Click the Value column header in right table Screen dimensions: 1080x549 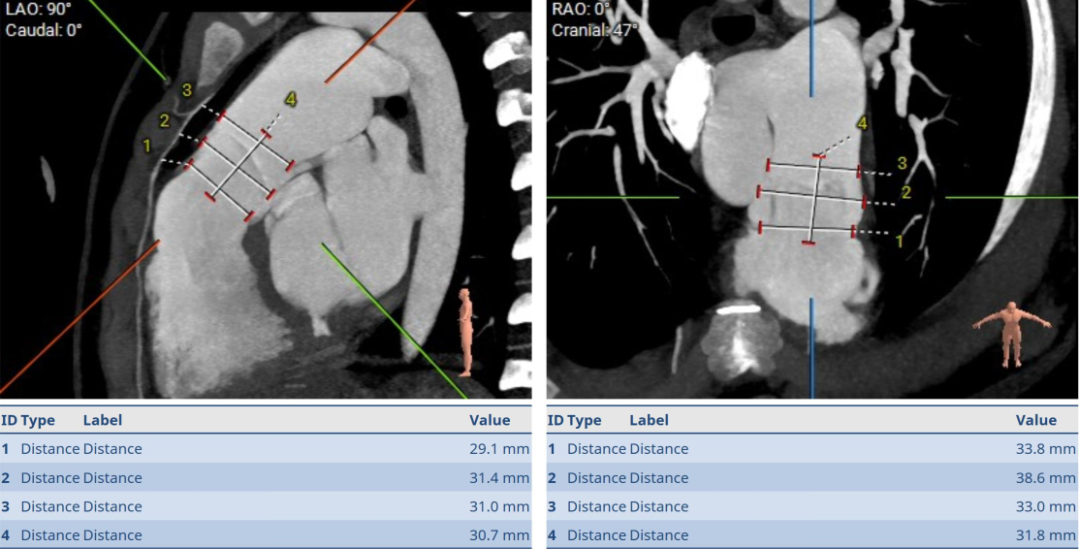click(x=1036, y=420)
